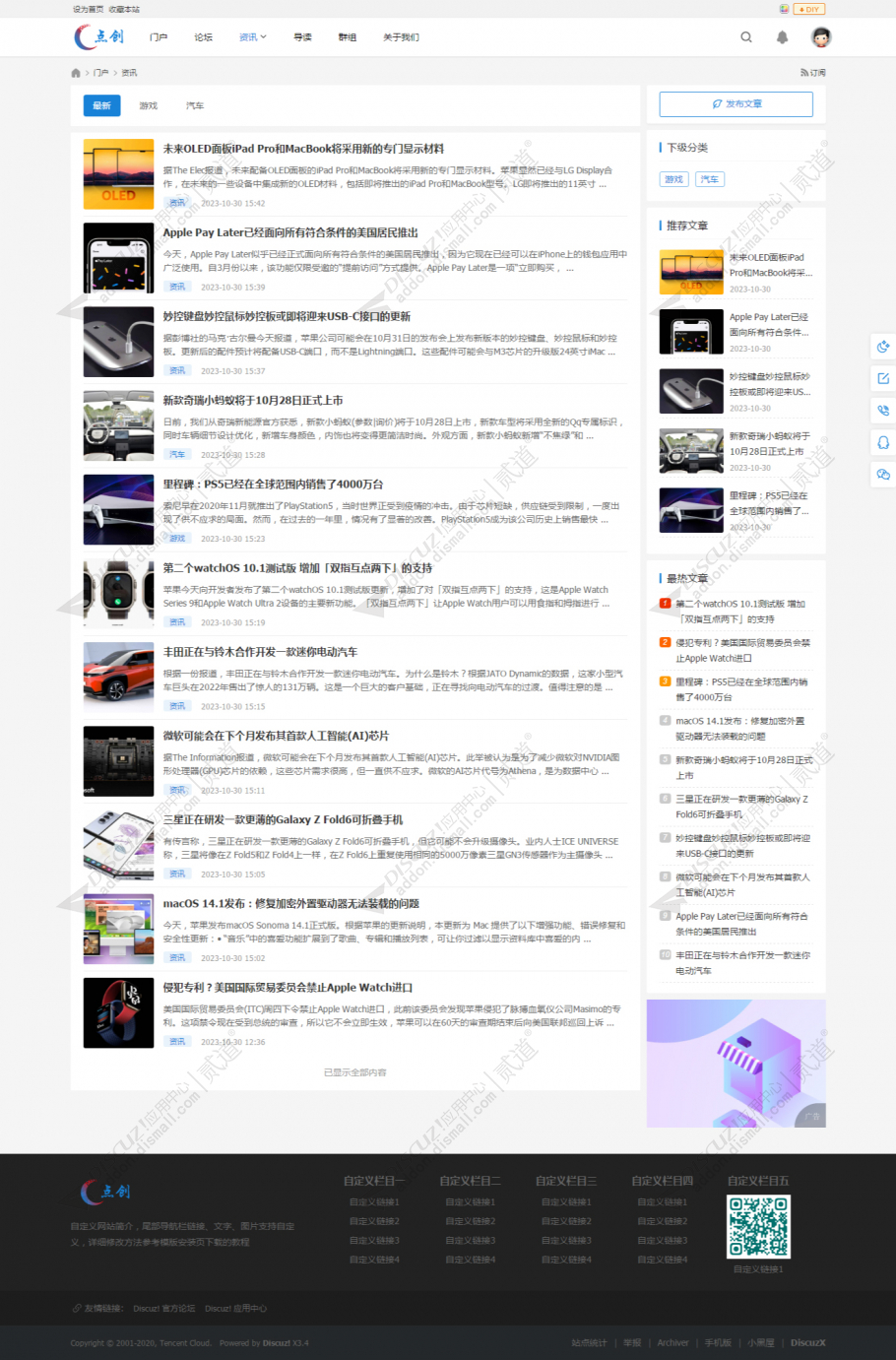This screenshot has width=896, height=1360.
Task: Open the 导读 navigation item
Action: [x=302, y=37]
